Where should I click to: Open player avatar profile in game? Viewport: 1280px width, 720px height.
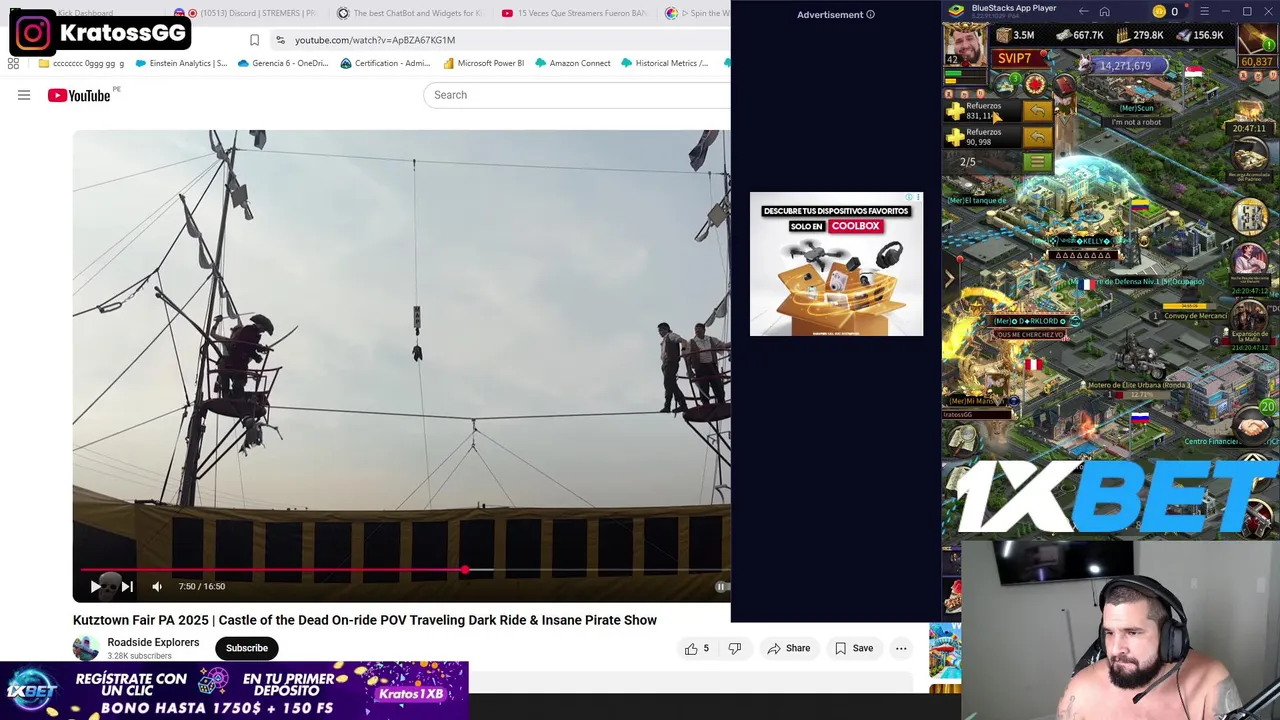tap(967, 47)
